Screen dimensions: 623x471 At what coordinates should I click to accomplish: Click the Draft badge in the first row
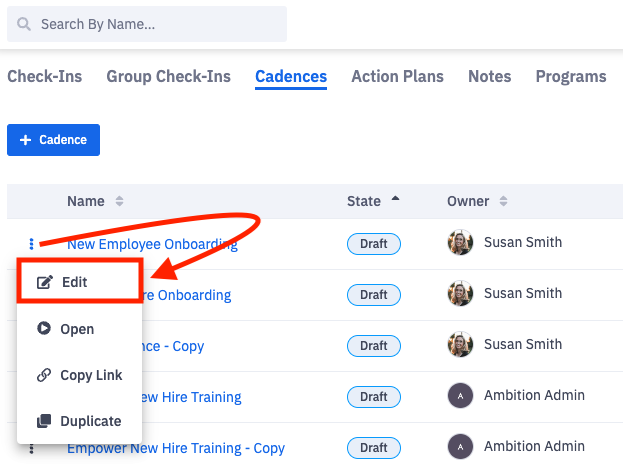[374, 243]
